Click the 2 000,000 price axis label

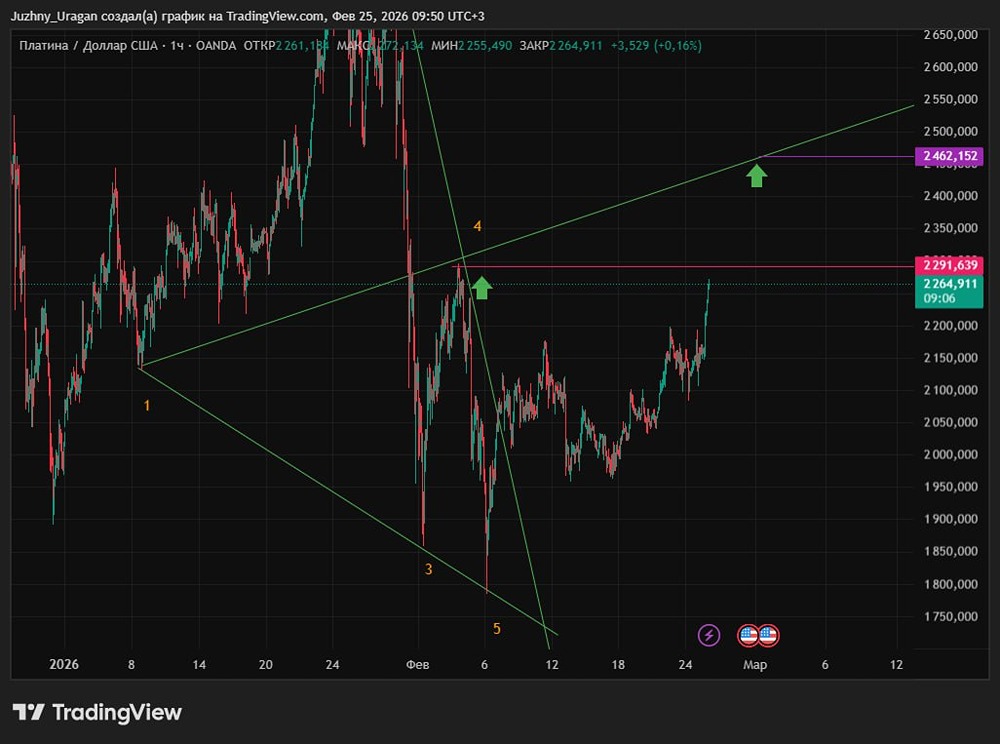(950, 455)
